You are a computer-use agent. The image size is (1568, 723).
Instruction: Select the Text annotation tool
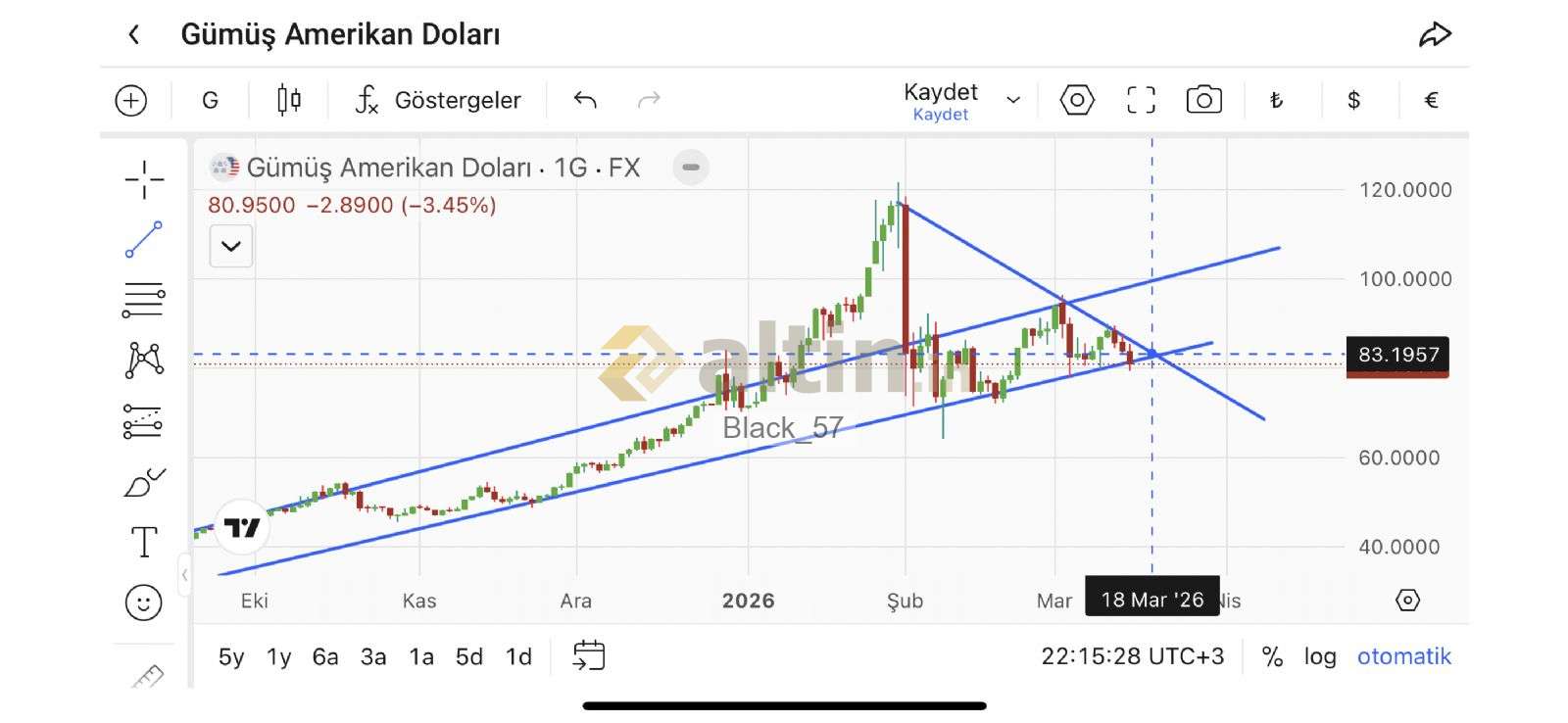(x=144, y=542)
